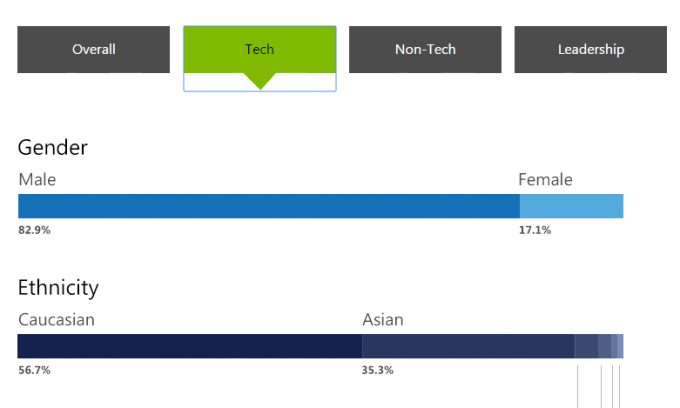This screenshot has width=680, height=408.
Task: Click the Asian label text
Action: pyautogui.click(x=383, y=320)
